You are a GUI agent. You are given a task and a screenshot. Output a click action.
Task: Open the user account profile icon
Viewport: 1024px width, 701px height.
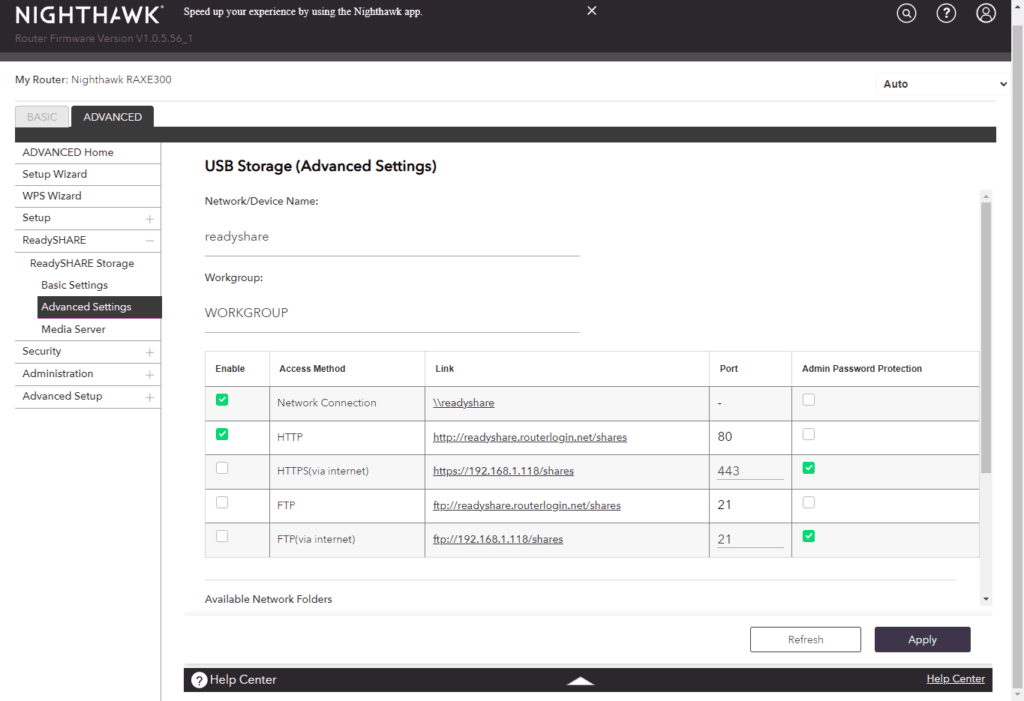click(x=986, y=14)
